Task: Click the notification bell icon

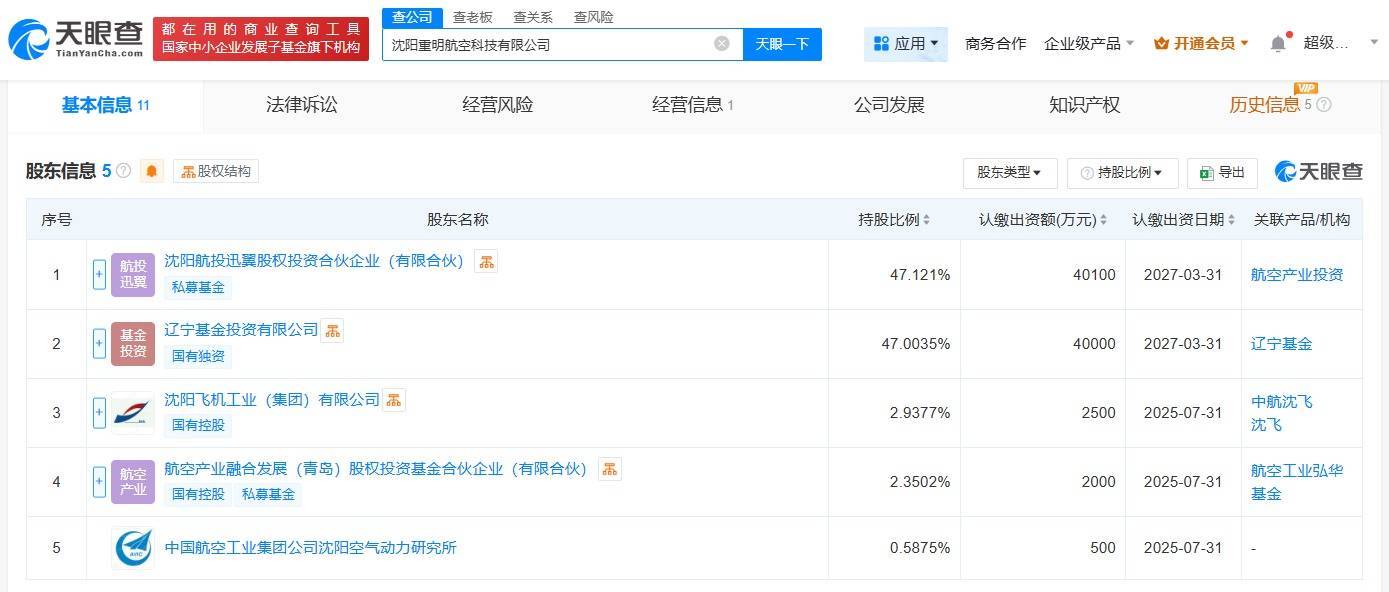Action: pyautogui.click(x=1278, y=43)
